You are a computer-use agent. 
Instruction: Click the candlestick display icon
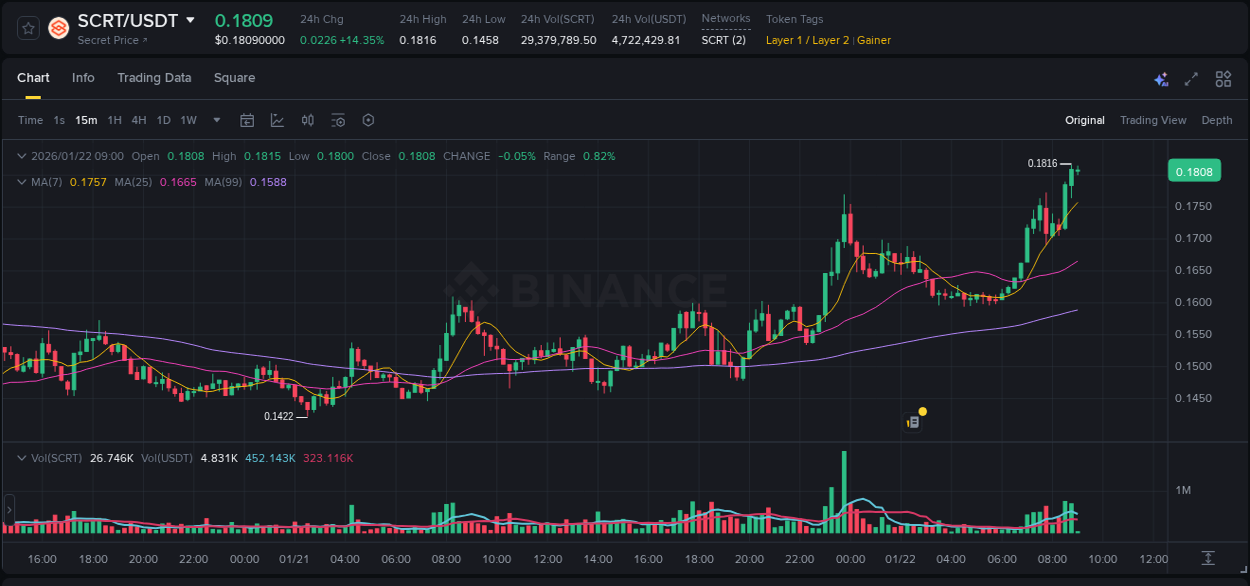click(x=307, y=120)
